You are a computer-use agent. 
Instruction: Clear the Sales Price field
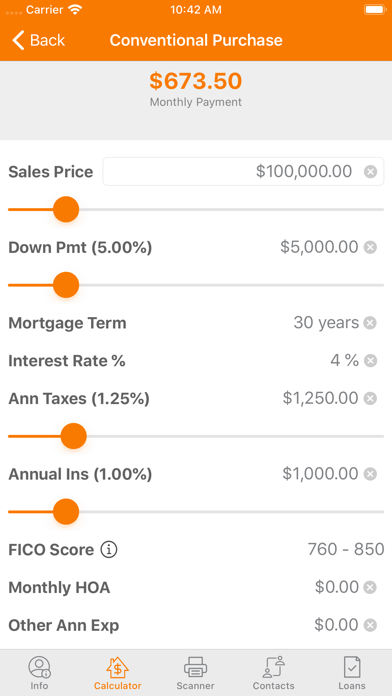tap(371, 171)
